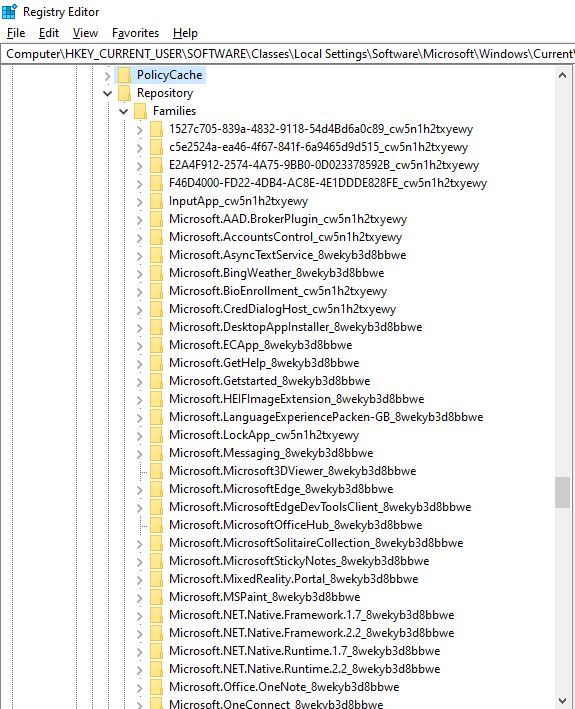Select the Microsoft.MSPaint_8wekyb3d8bbwe key label
575x709 pixels.
point(264,597)
